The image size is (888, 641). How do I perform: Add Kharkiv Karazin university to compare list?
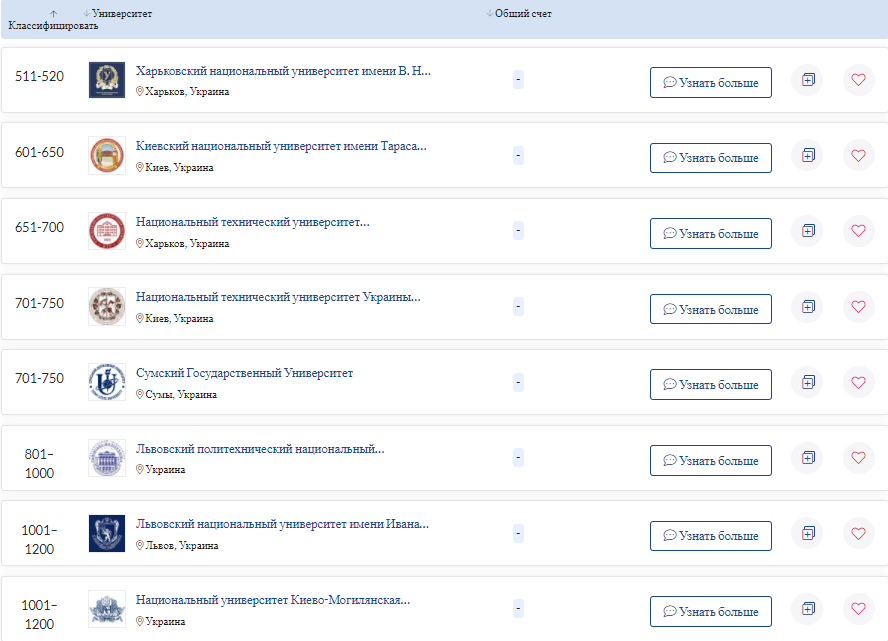coord(808,80)
